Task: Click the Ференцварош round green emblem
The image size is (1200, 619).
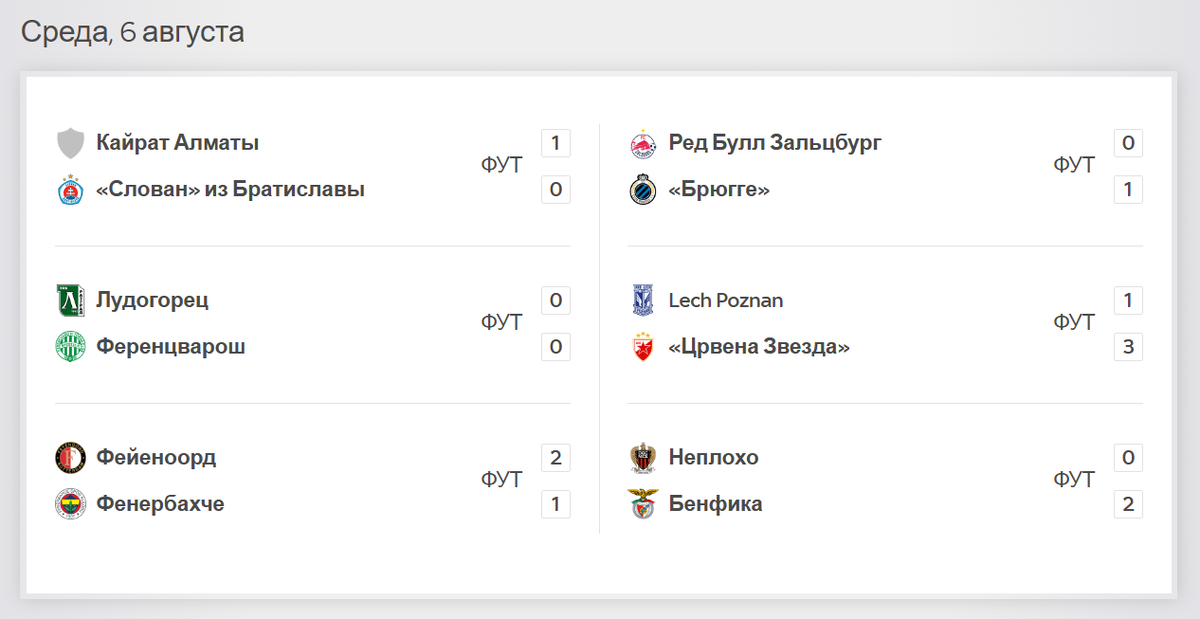Action: pyautogui.click(x=70, y=347)
